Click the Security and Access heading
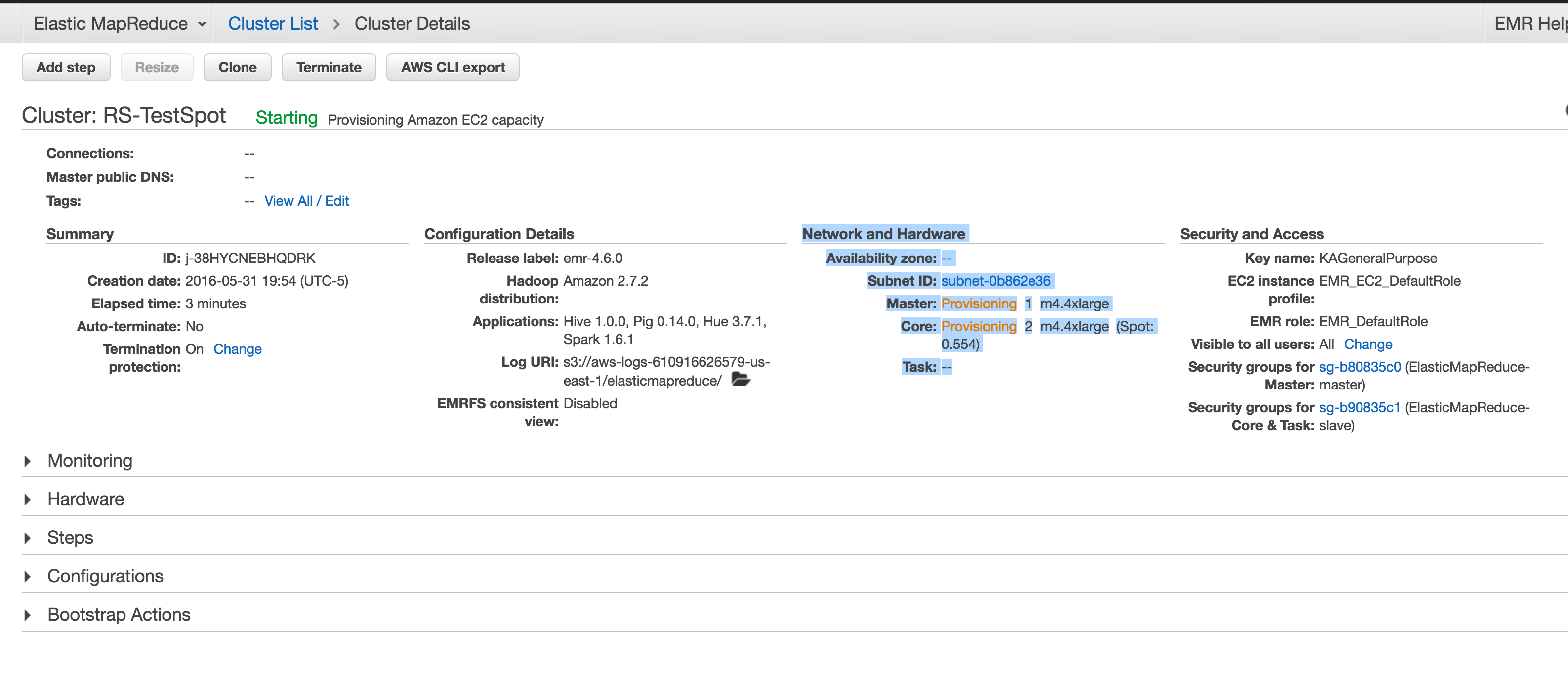Image resolution: width=1568 pixels, height=692 pixels. (x=1251, y=234)
